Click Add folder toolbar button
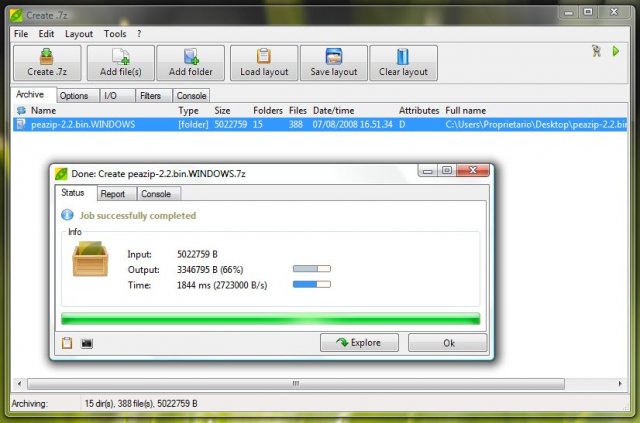The height and width of the screenshot is (423, 640). (x=191, y=63)
